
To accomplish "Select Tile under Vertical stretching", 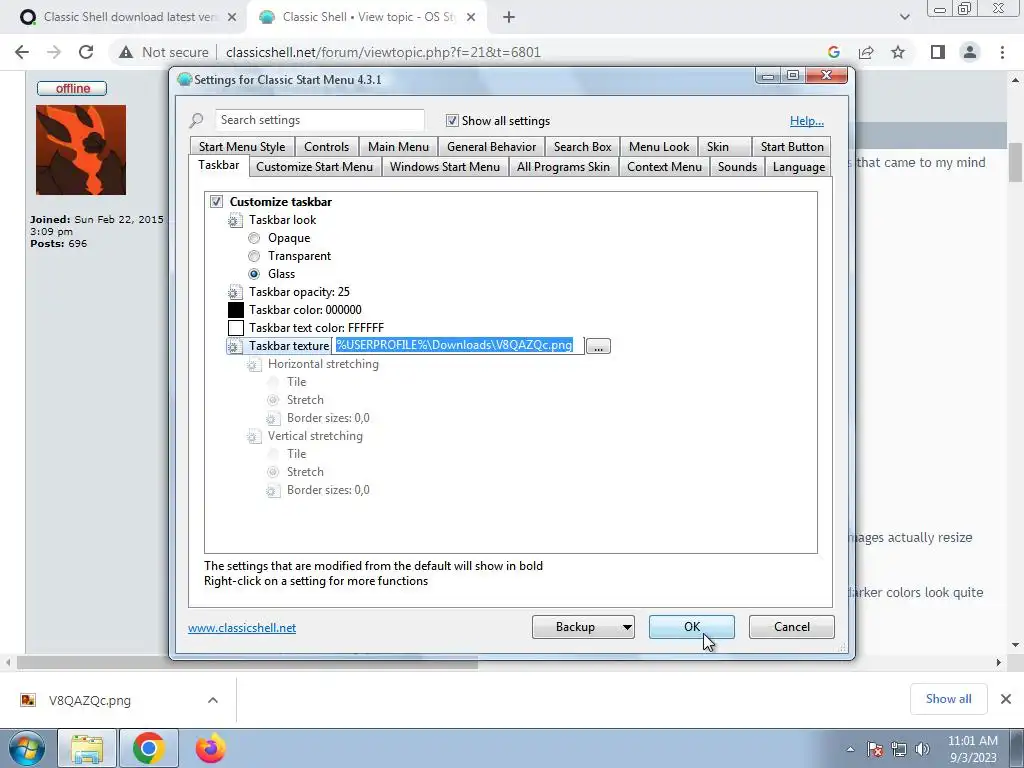I will (273, 454).
